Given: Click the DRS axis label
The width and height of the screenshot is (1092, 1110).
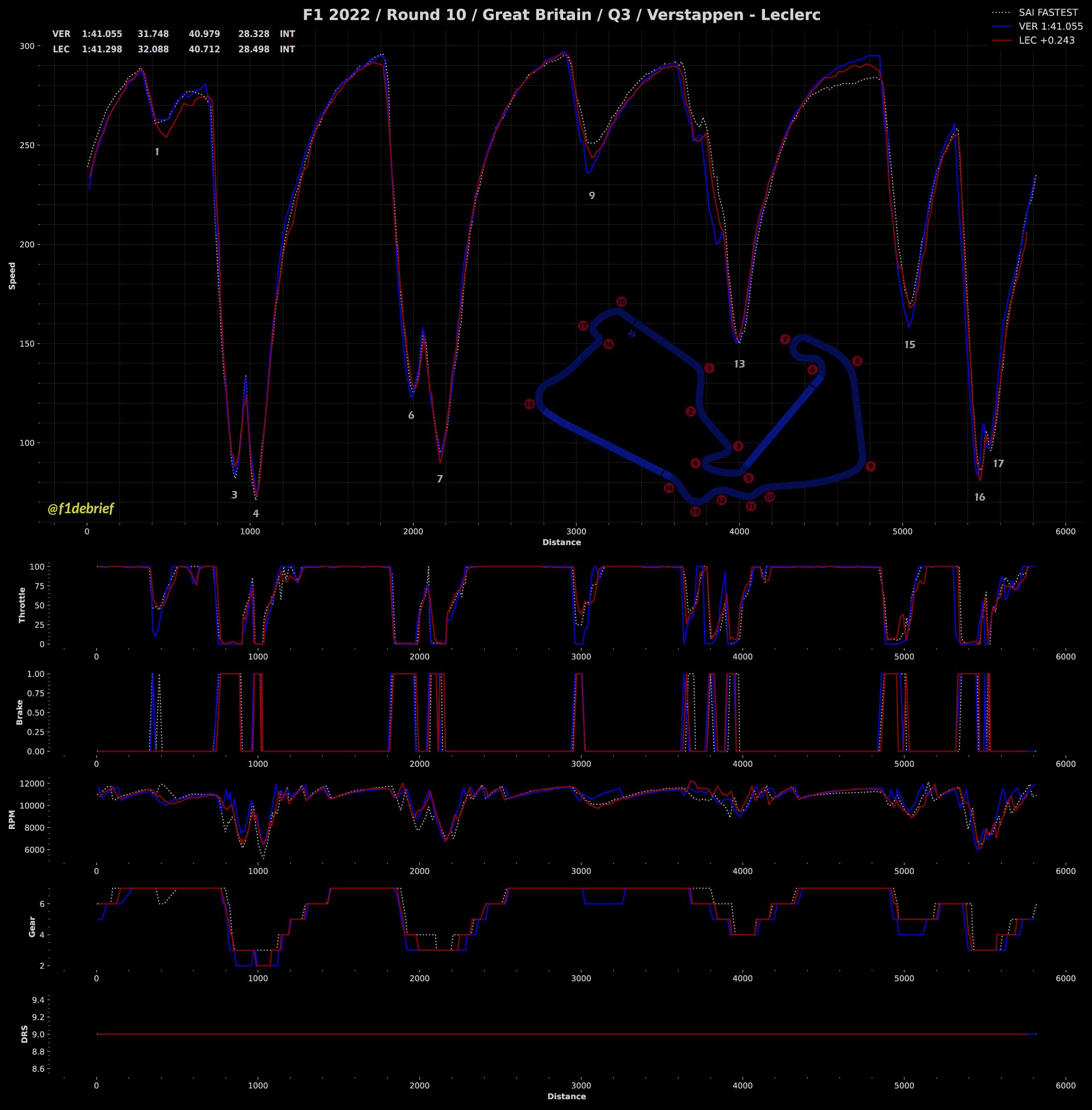Looking at the screenshot, I should tap(24, 1034).
